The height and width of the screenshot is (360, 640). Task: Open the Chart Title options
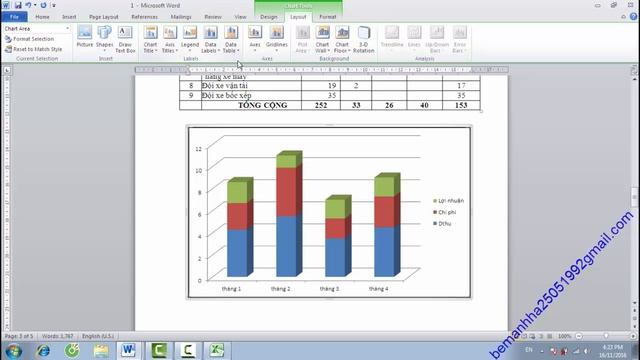[x=150, y=39]
